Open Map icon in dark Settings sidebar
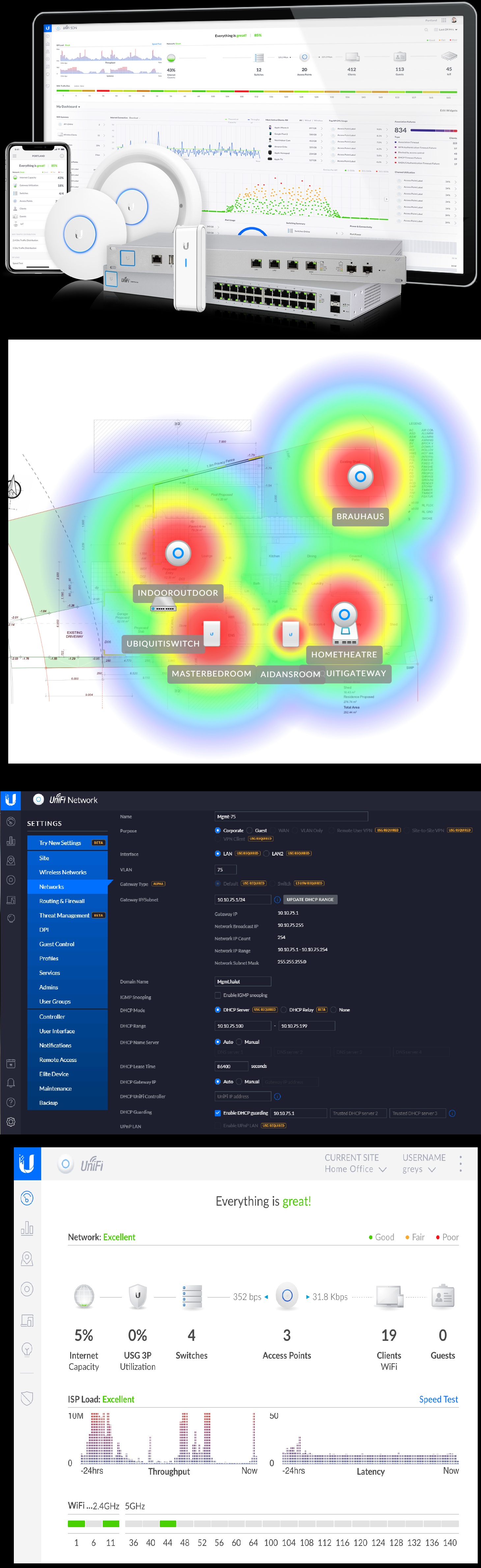The image size is (481, 1568). click(11, 861)
